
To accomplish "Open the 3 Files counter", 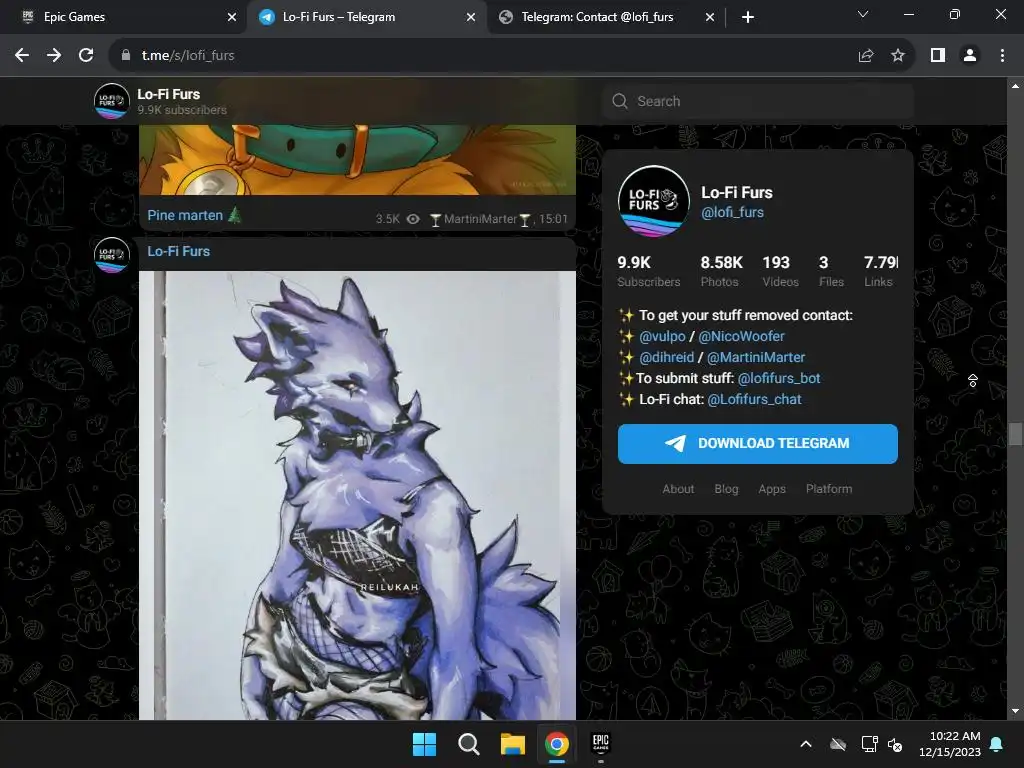I will (x=831, y=272).
